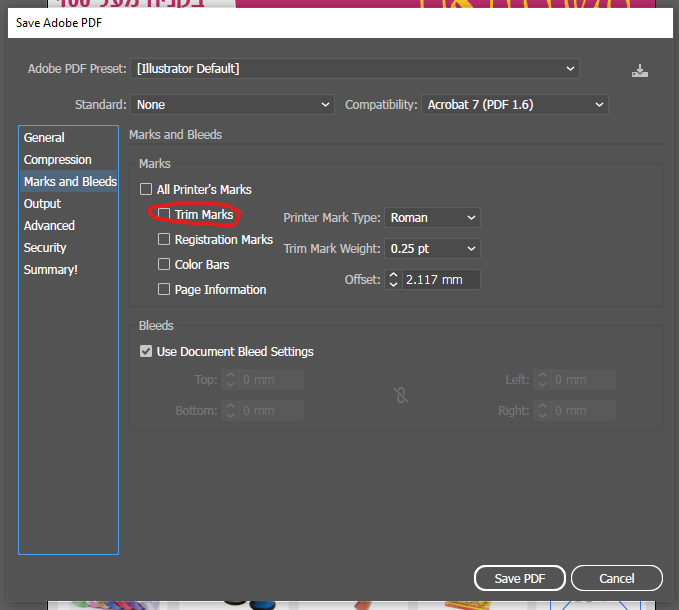Image resolution: width=679 pixels, height=610 pixels.
Task: Click the Left bleed field
Action: pos(583,380)
